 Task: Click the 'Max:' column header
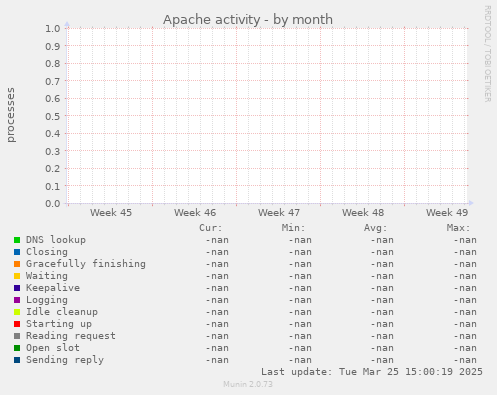tap(458, 228)
